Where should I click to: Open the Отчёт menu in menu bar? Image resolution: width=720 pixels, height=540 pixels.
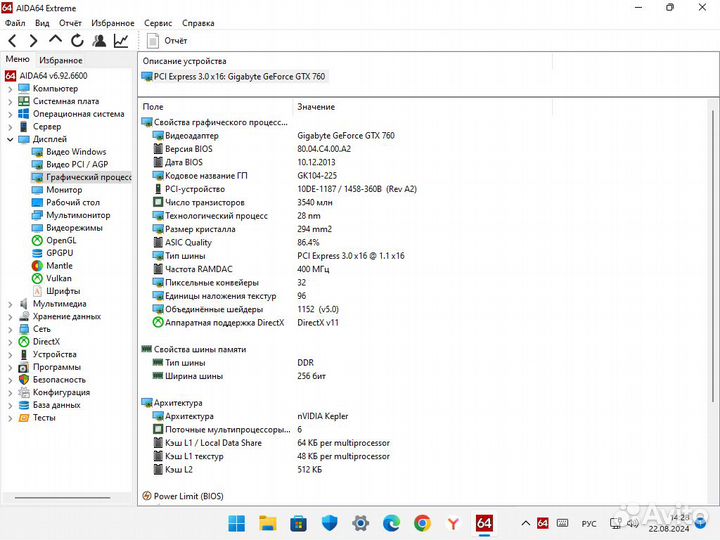[70, 23]
